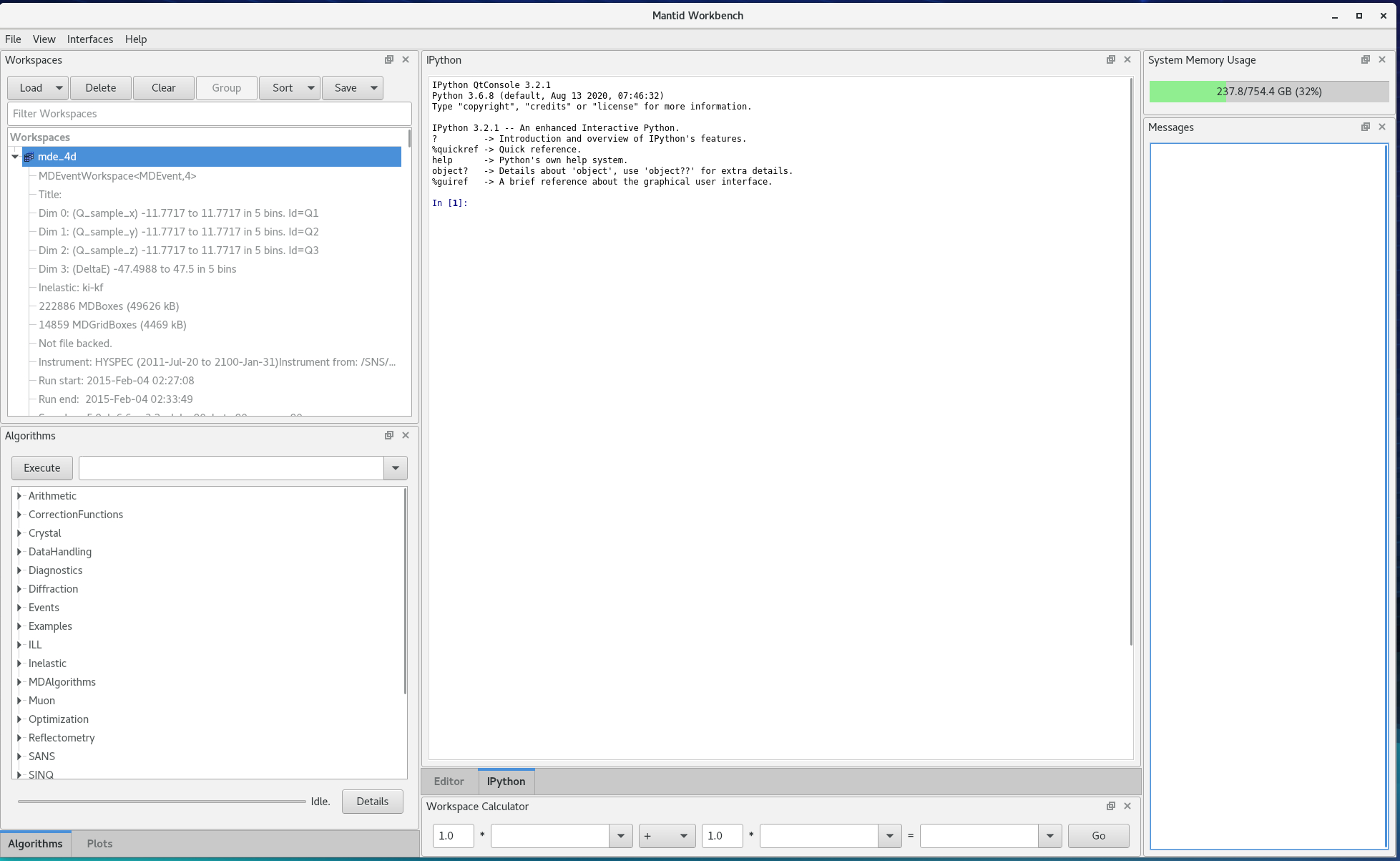Open the File menu
Screen dimensions: 1400x861
tap(13, 39)
